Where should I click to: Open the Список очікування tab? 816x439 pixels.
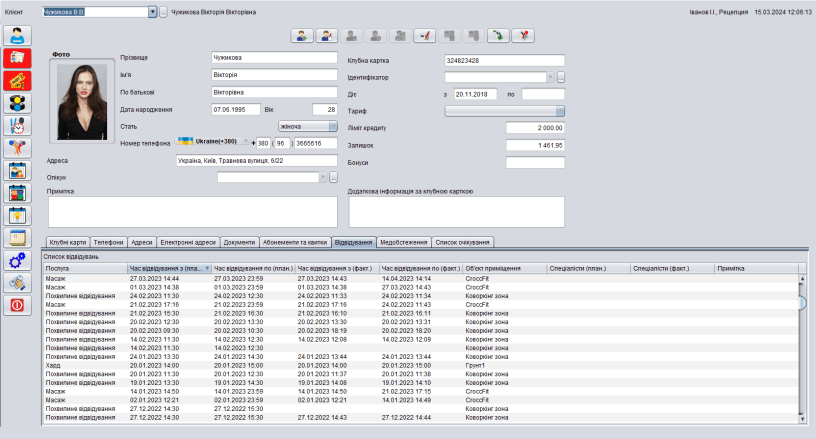(x=462, y=242)
